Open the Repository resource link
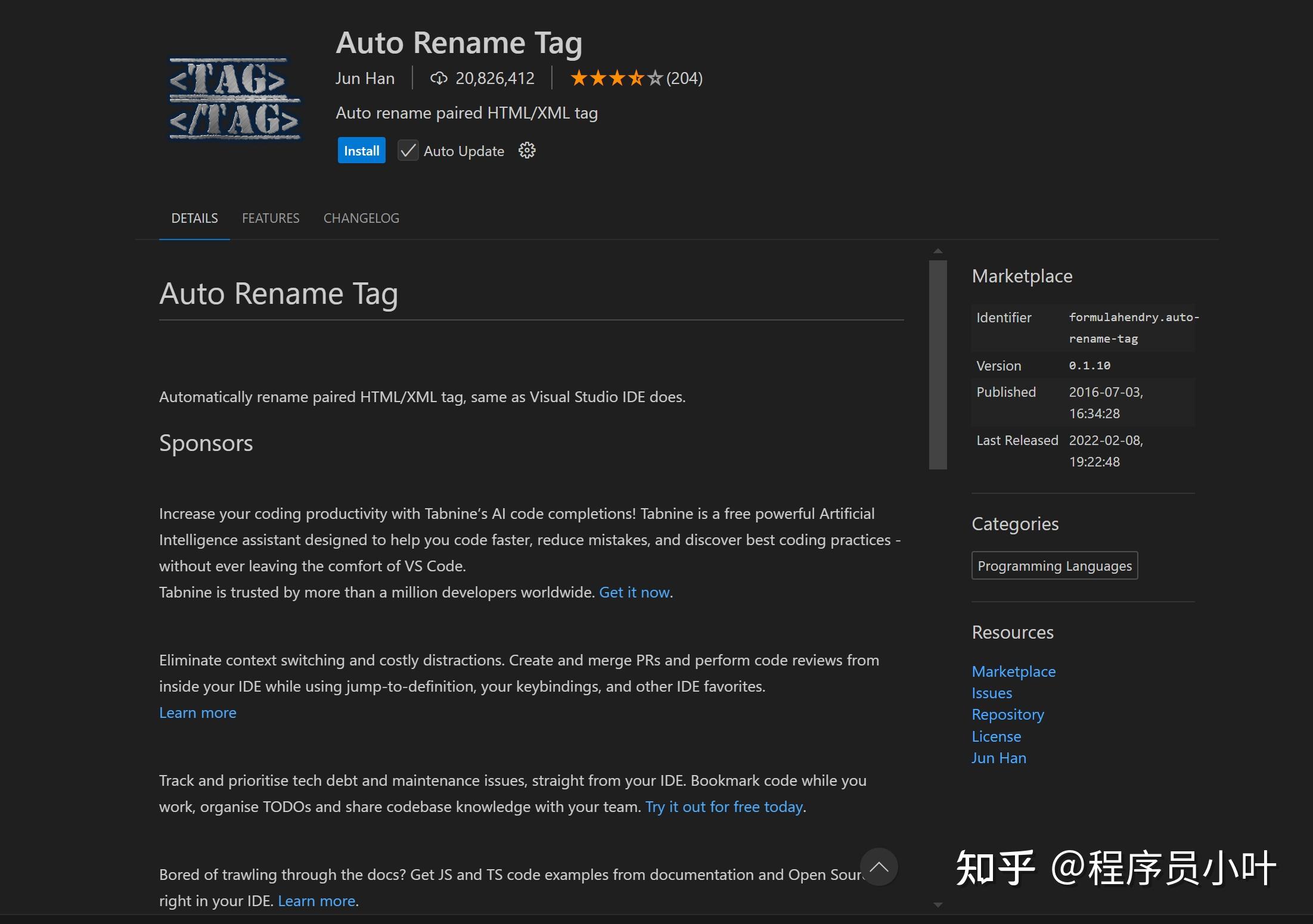 pyautogui.click(x=1008, y=714)
